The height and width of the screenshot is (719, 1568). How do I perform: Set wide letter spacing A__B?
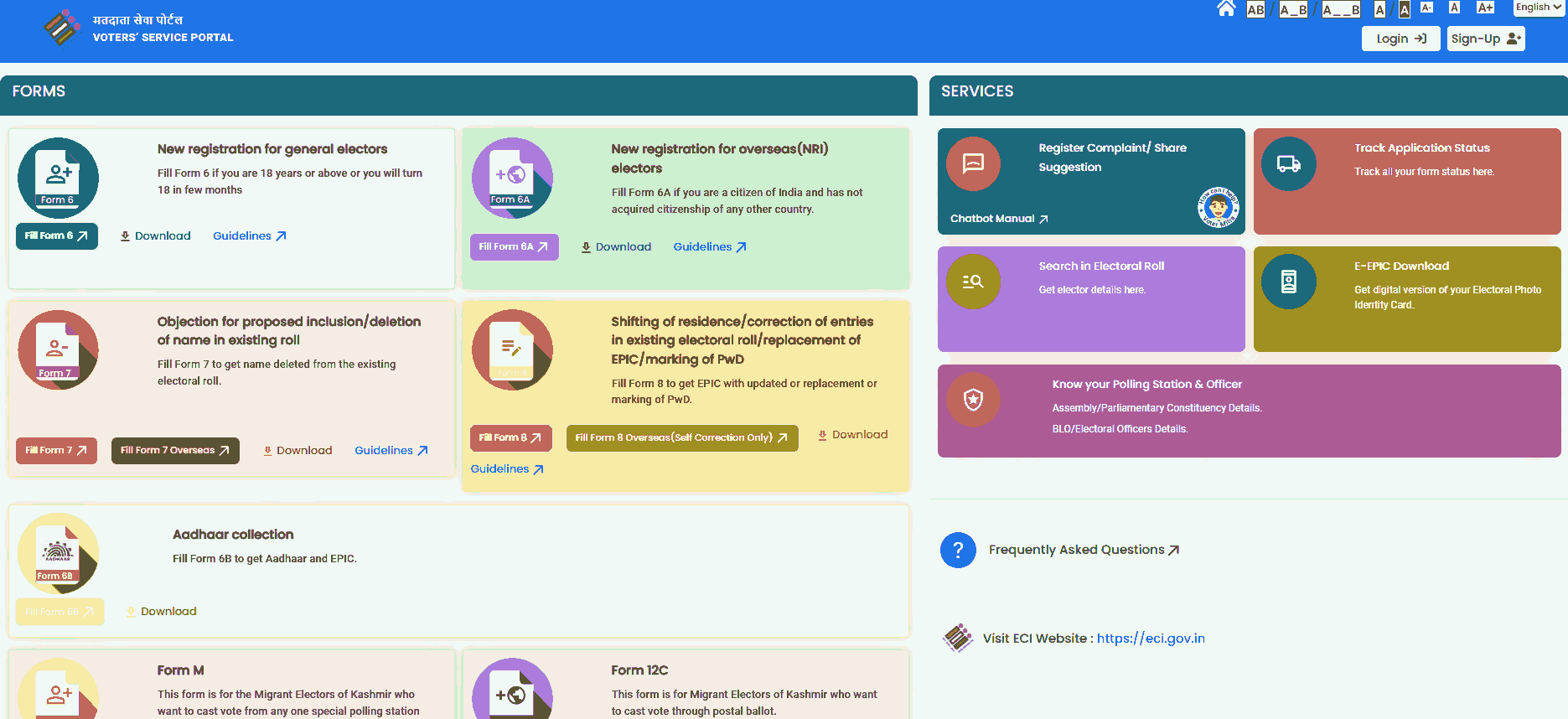click(x=1341, y=10)
